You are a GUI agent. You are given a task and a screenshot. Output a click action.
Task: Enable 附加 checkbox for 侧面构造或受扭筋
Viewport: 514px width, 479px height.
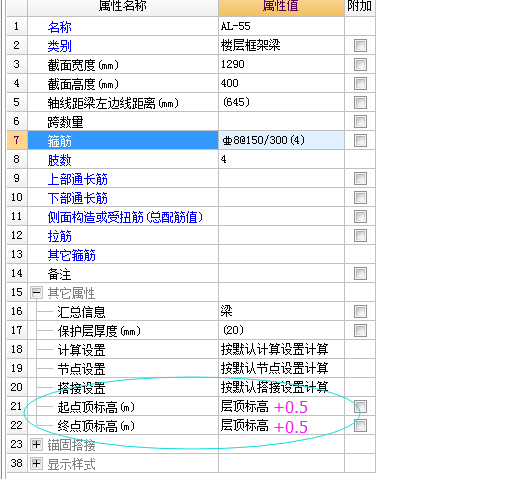[360, 216]
